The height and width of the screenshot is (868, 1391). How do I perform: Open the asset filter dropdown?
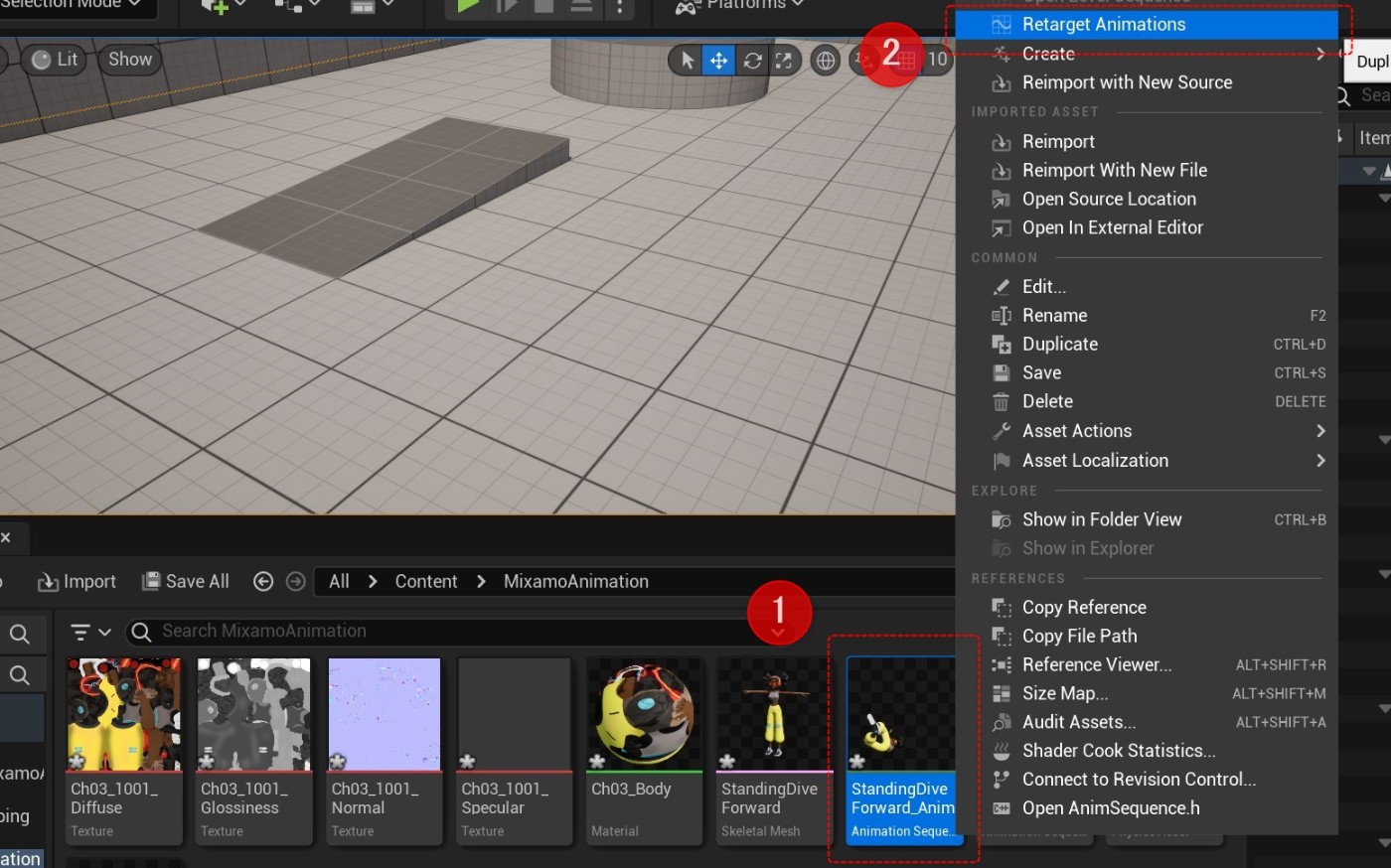tap(90, 632)
